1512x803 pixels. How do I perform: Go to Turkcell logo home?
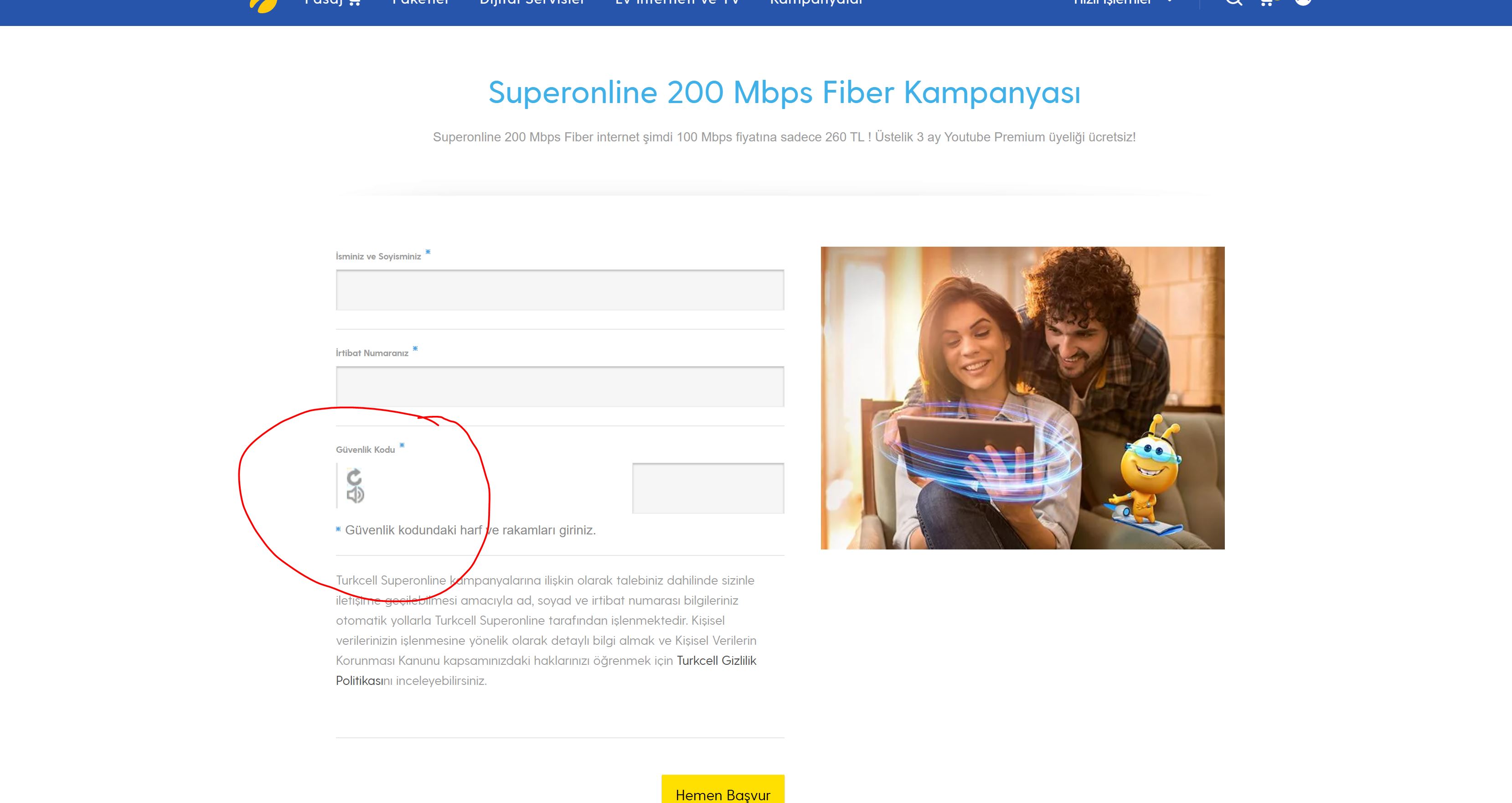[x=263, y=5]
